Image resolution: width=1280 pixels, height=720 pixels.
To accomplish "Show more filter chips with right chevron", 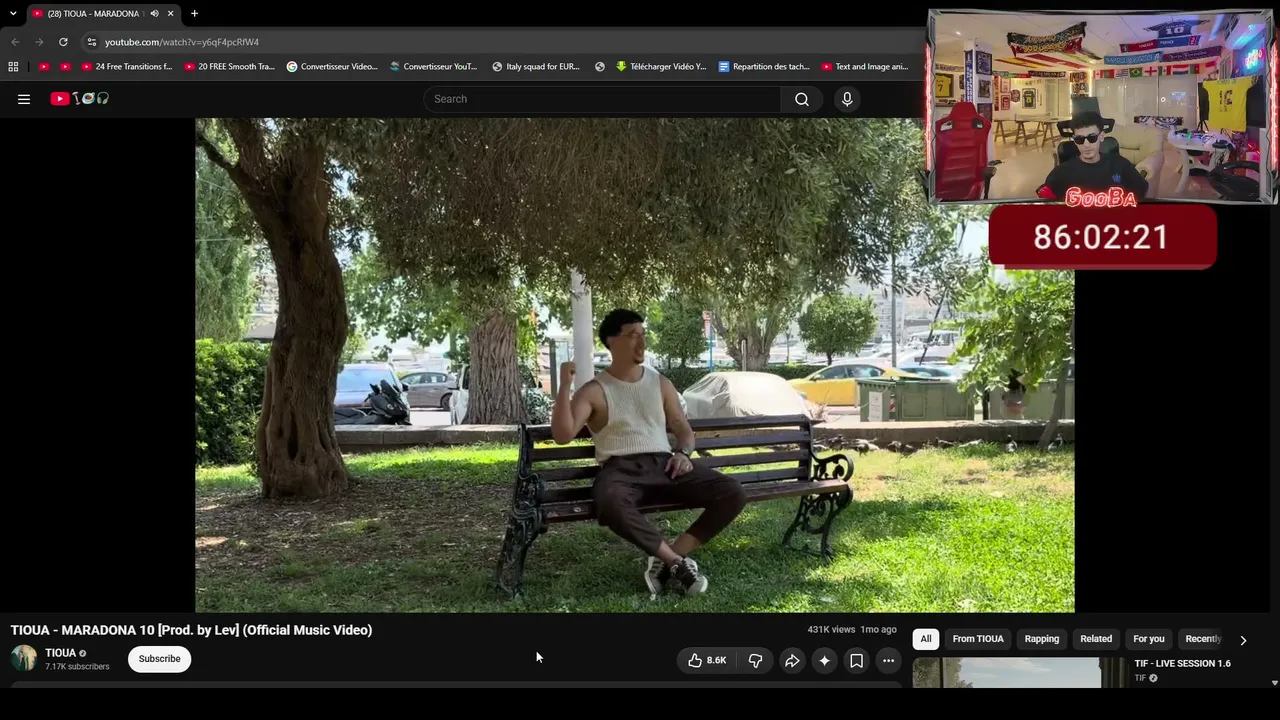I will click(x=1243, y=640).
